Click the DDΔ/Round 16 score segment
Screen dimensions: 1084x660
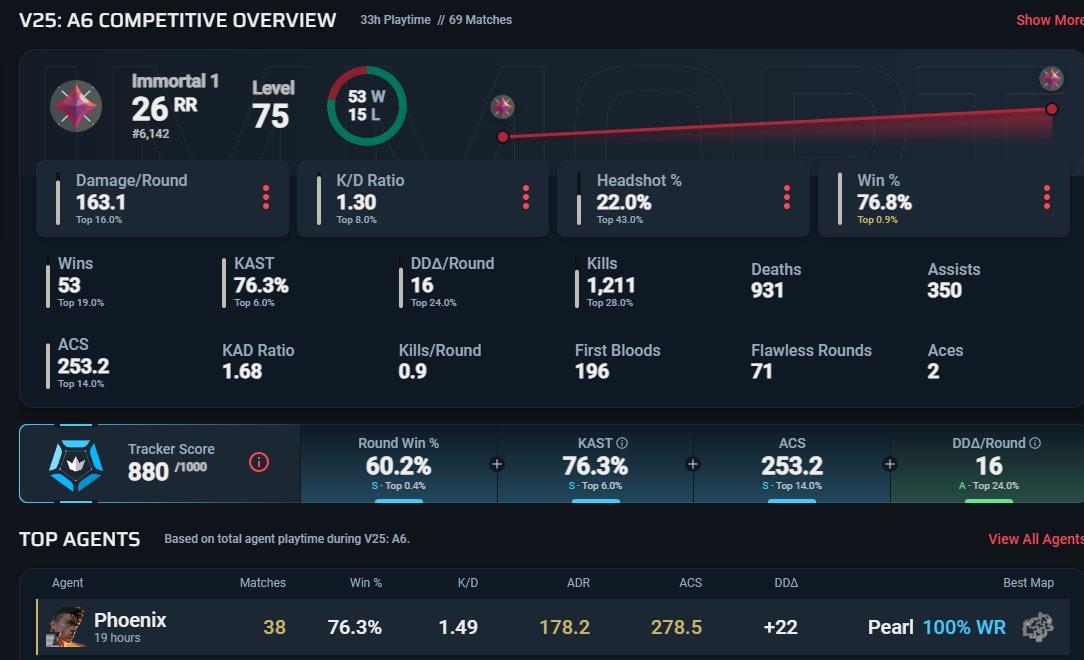pyautogui.click(x=989, y=464)
